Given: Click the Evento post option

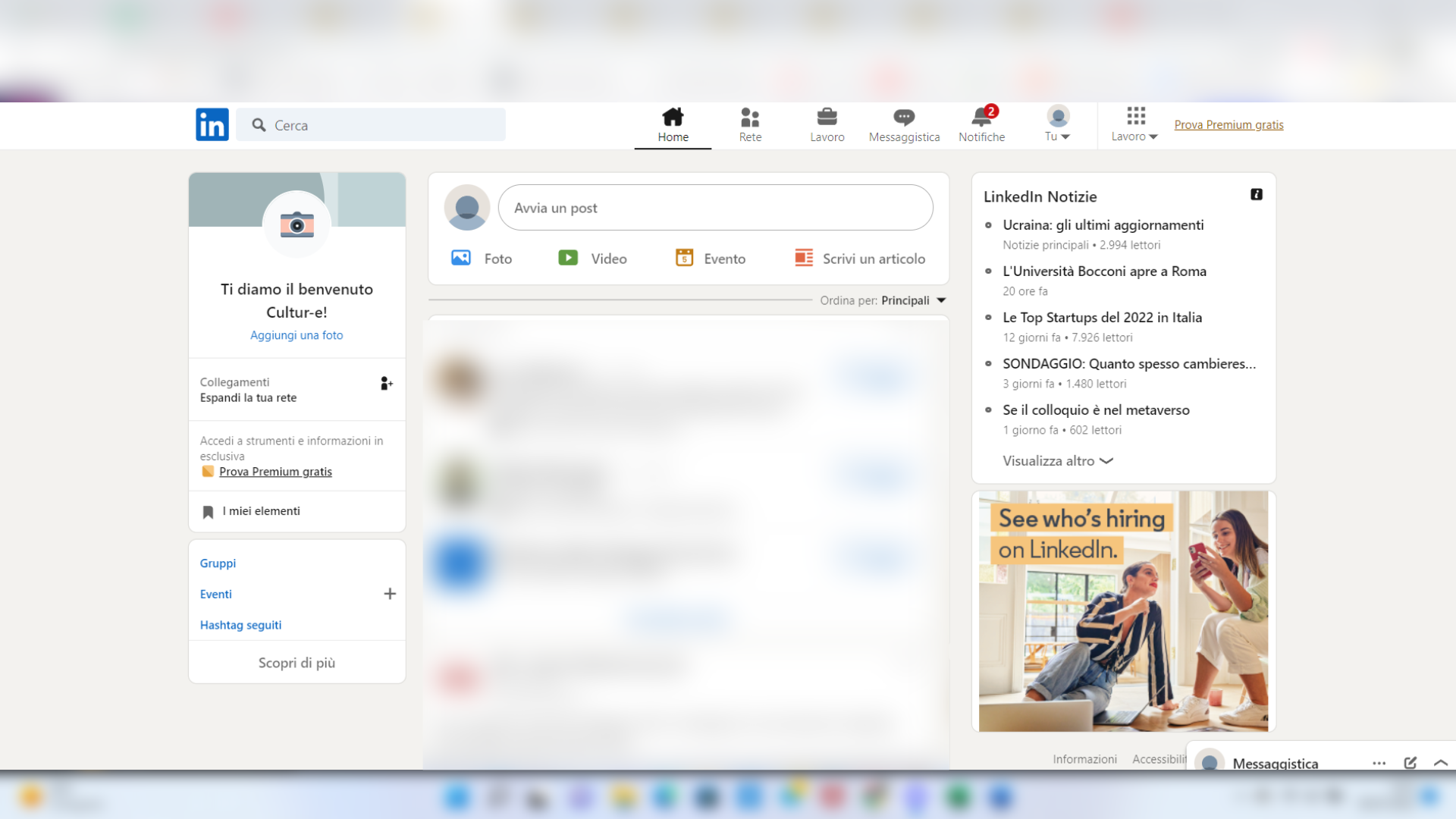Looking at the screenshot, I should click(x=711, y=259).
